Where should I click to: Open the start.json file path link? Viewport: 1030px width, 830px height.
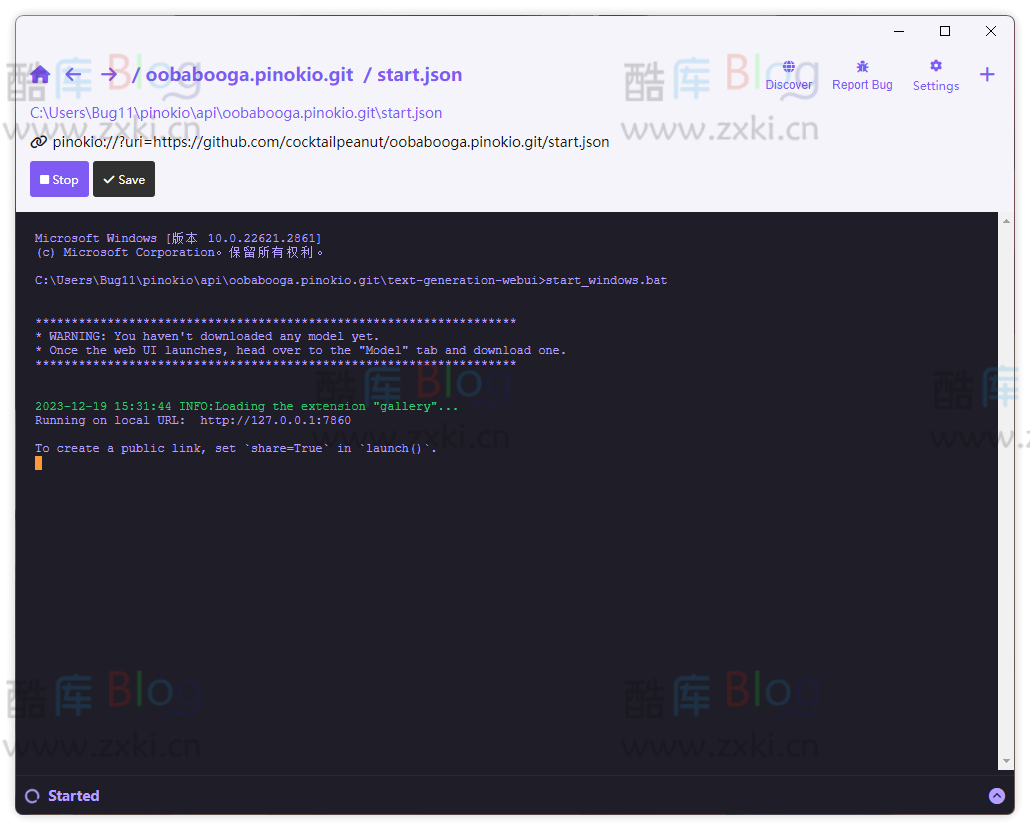pos(236,112)
